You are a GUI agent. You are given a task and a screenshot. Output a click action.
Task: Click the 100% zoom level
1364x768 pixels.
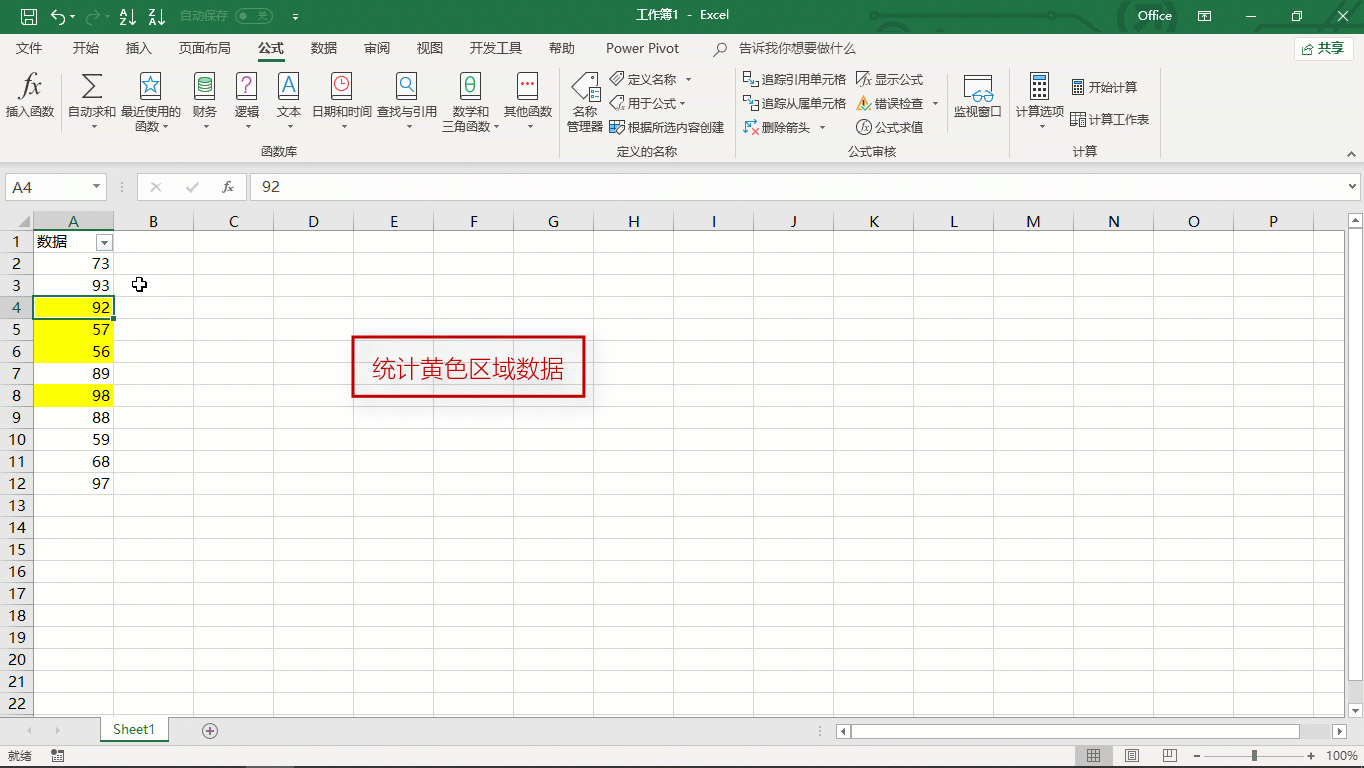pos(1342,756)
